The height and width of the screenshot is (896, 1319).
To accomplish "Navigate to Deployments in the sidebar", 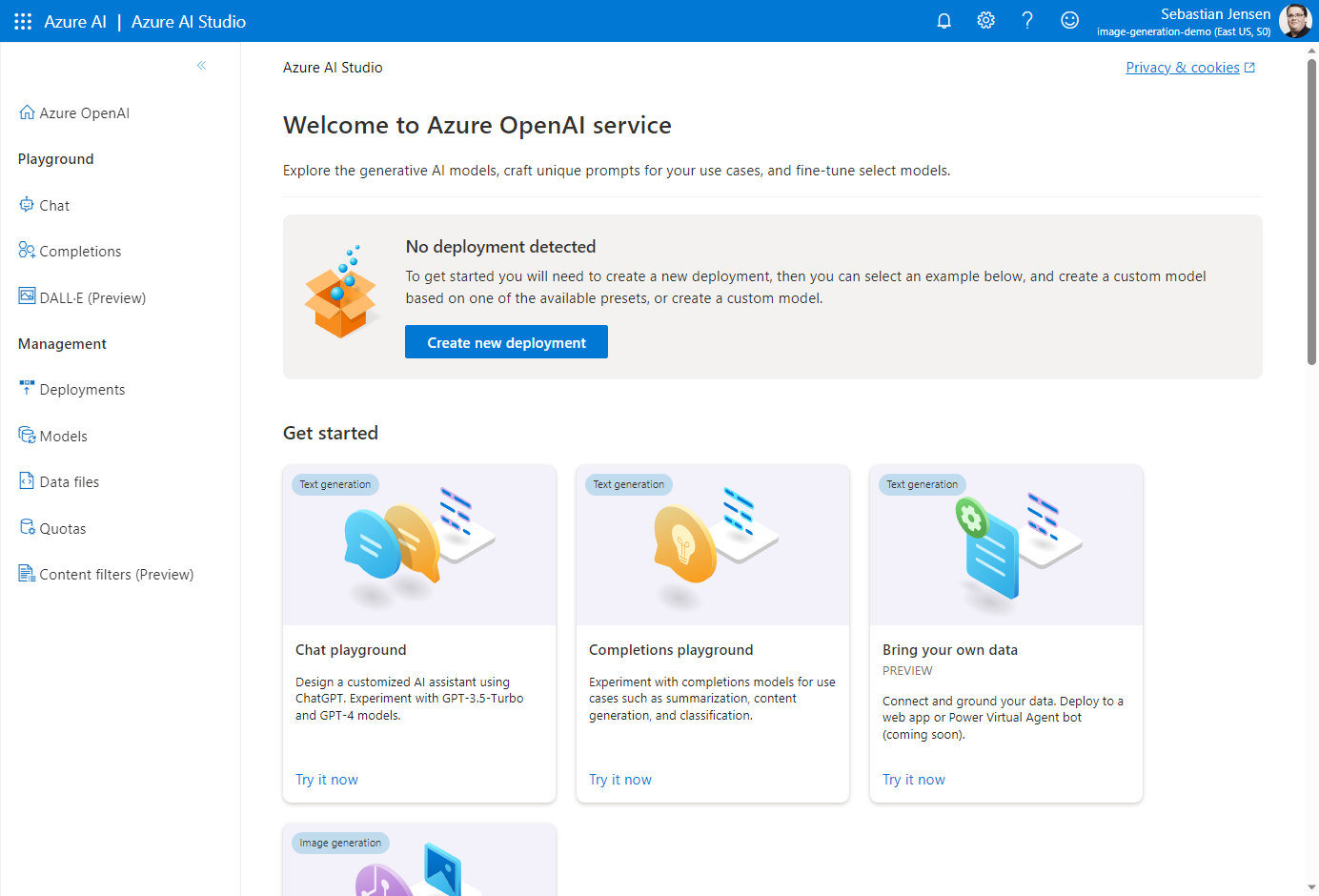I will (x=82, y=390).
